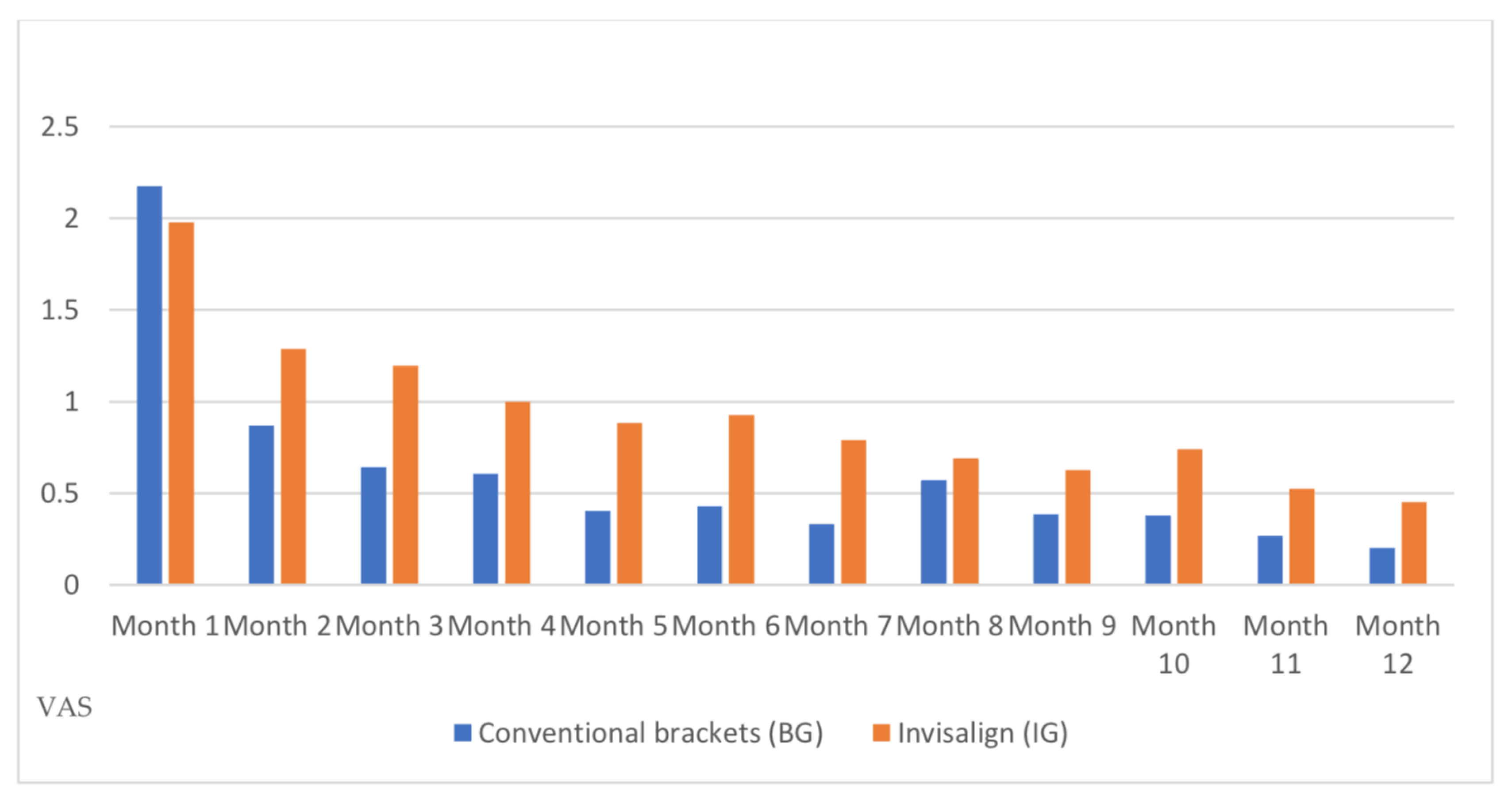Image resolution: width=1512 pixels, height=805 pixels.
Task: Click the Invisalign (IG) legend label
Action: click(x=983, y=733)
